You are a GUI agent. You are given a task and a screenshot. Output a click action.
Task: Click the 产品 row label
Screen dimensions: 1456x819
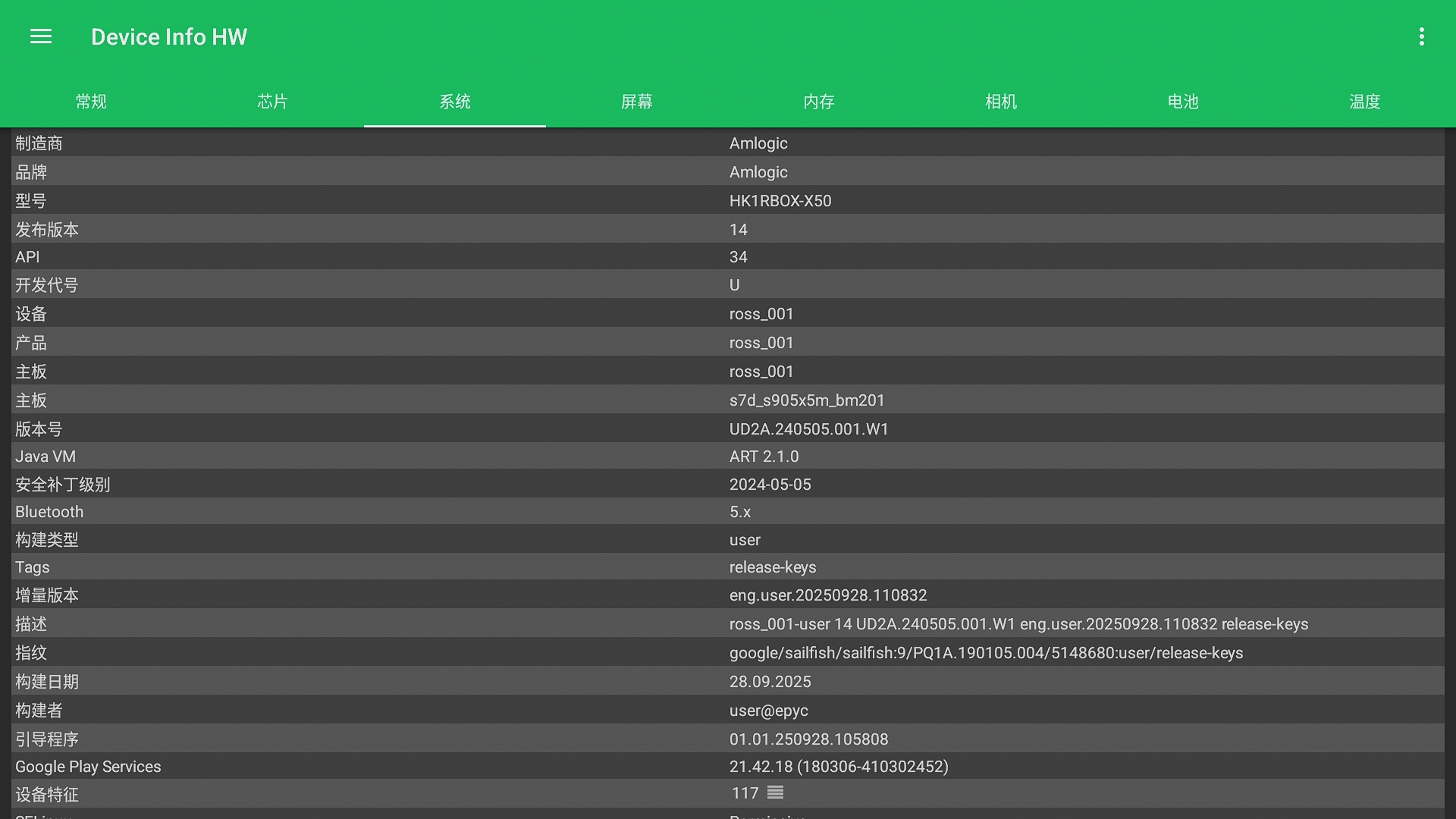pos(31,343)
